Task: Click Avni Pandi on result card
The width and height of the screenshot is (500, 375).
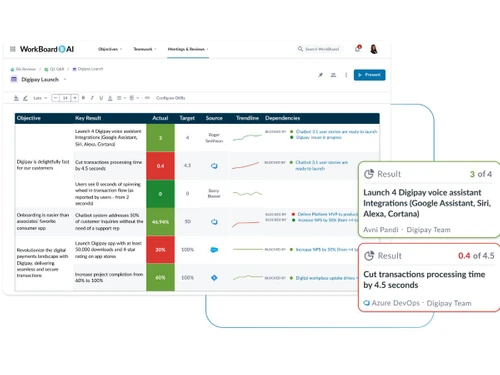Action: (381, 230)
